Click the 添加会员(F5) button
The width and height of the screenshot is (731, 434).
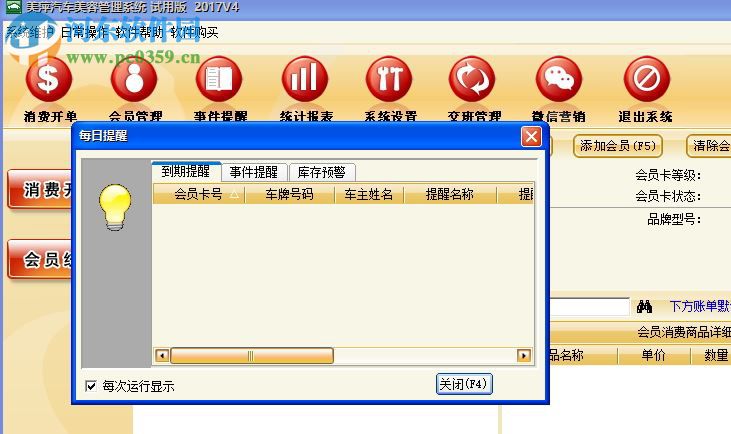(x=618, y=146)
